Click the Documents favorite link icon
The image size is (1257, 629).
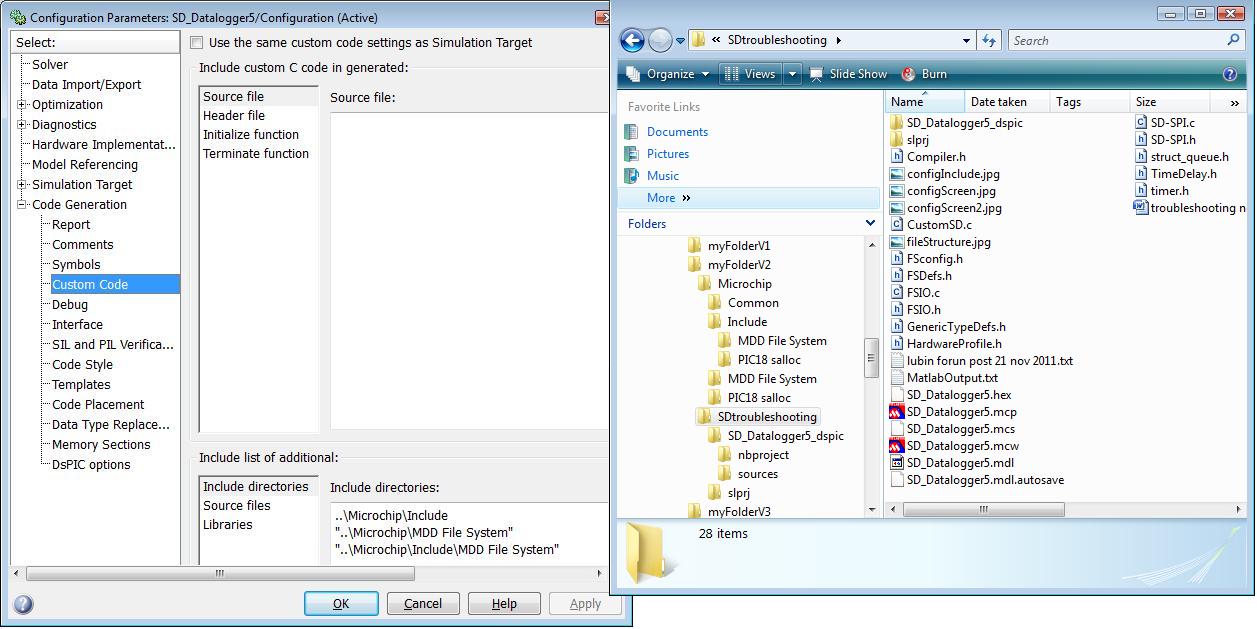coord(631,132)
